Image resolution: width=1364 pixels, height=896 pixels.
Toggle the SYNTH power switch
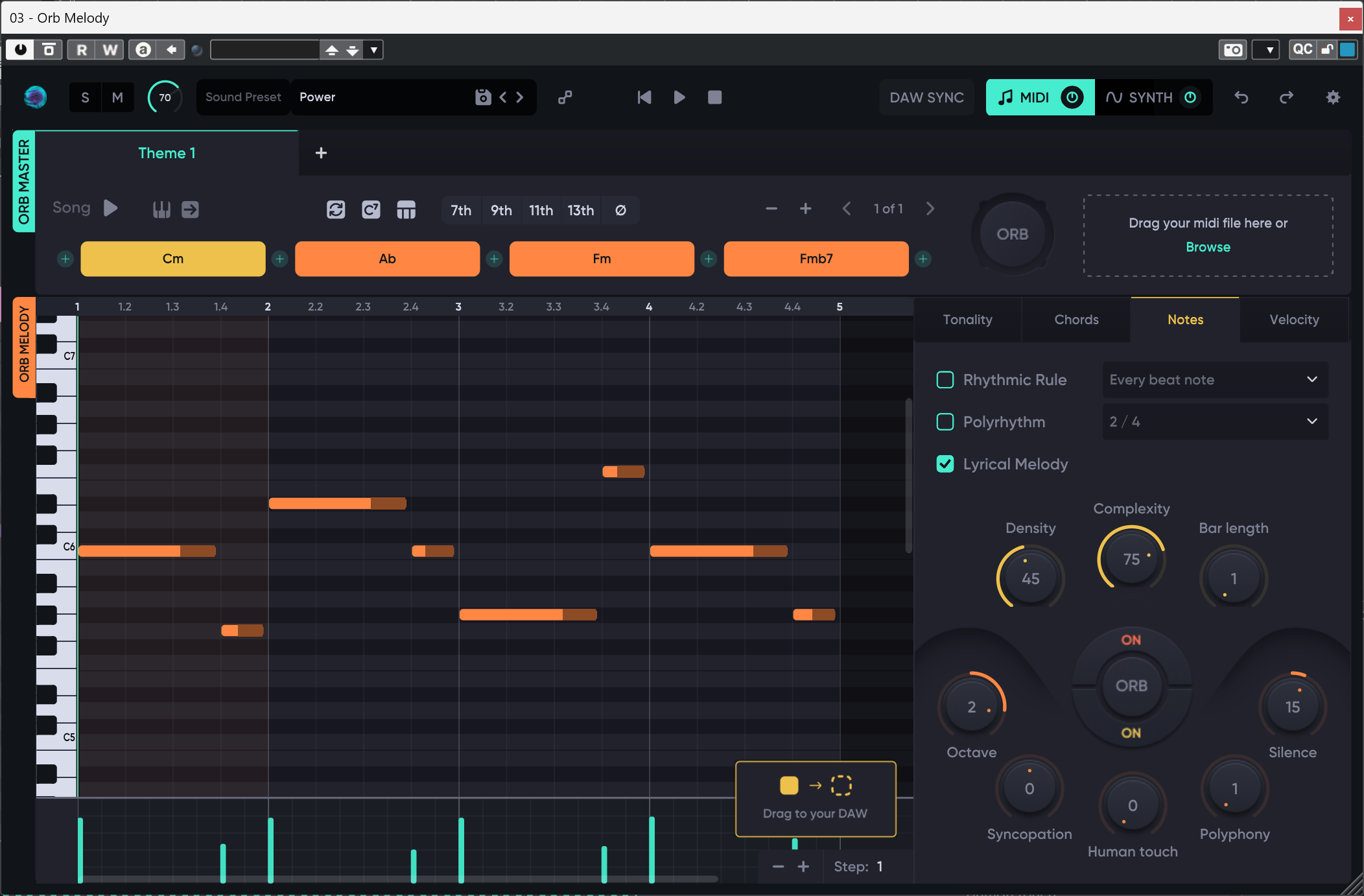pyautogui.click(x=1192, y=97)
